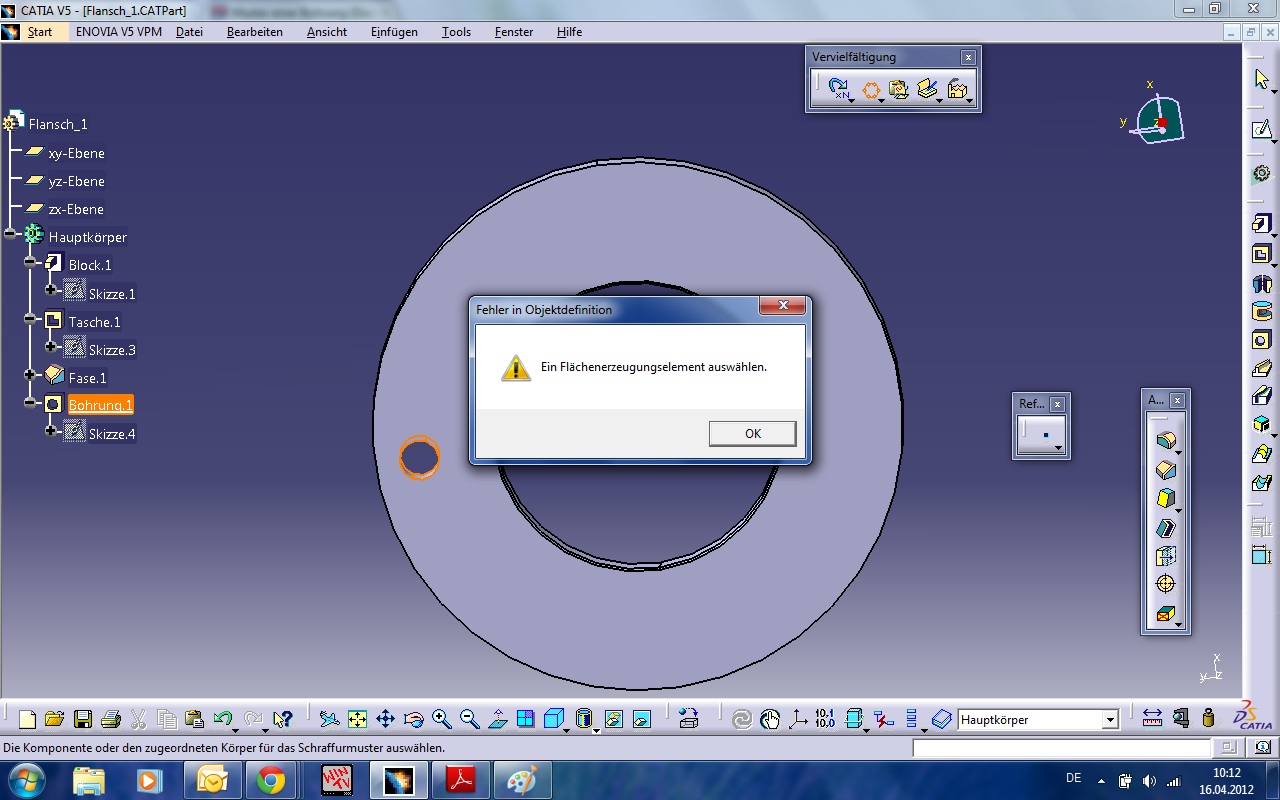This screenshot has height=800, width=1280.
Task: Click the Zoom Out magnifier icon
Action: [x=469, y=719]
